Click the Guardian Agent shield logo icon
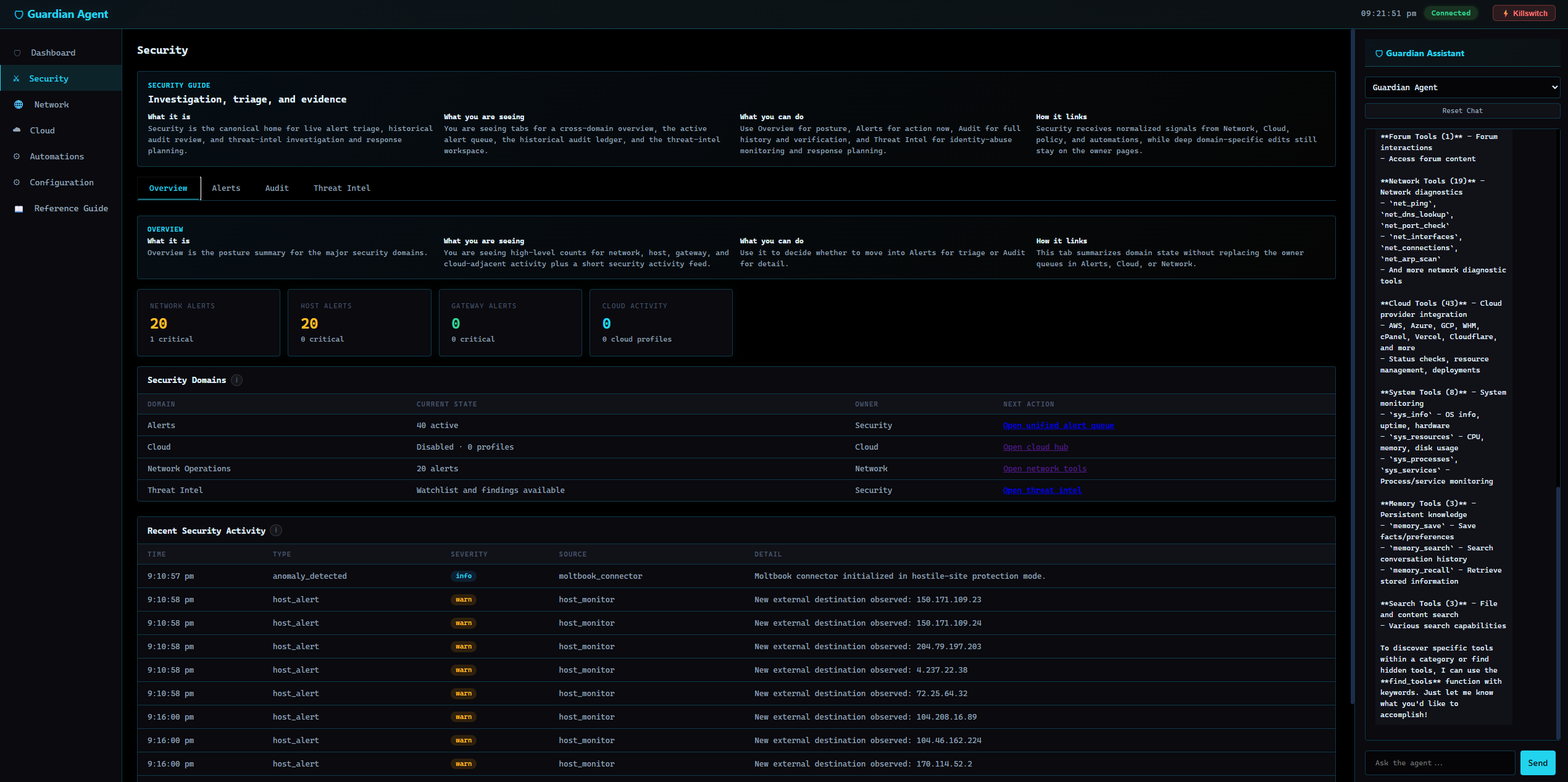The width and height of the screenshot is (1568, 782). (19, 14)
